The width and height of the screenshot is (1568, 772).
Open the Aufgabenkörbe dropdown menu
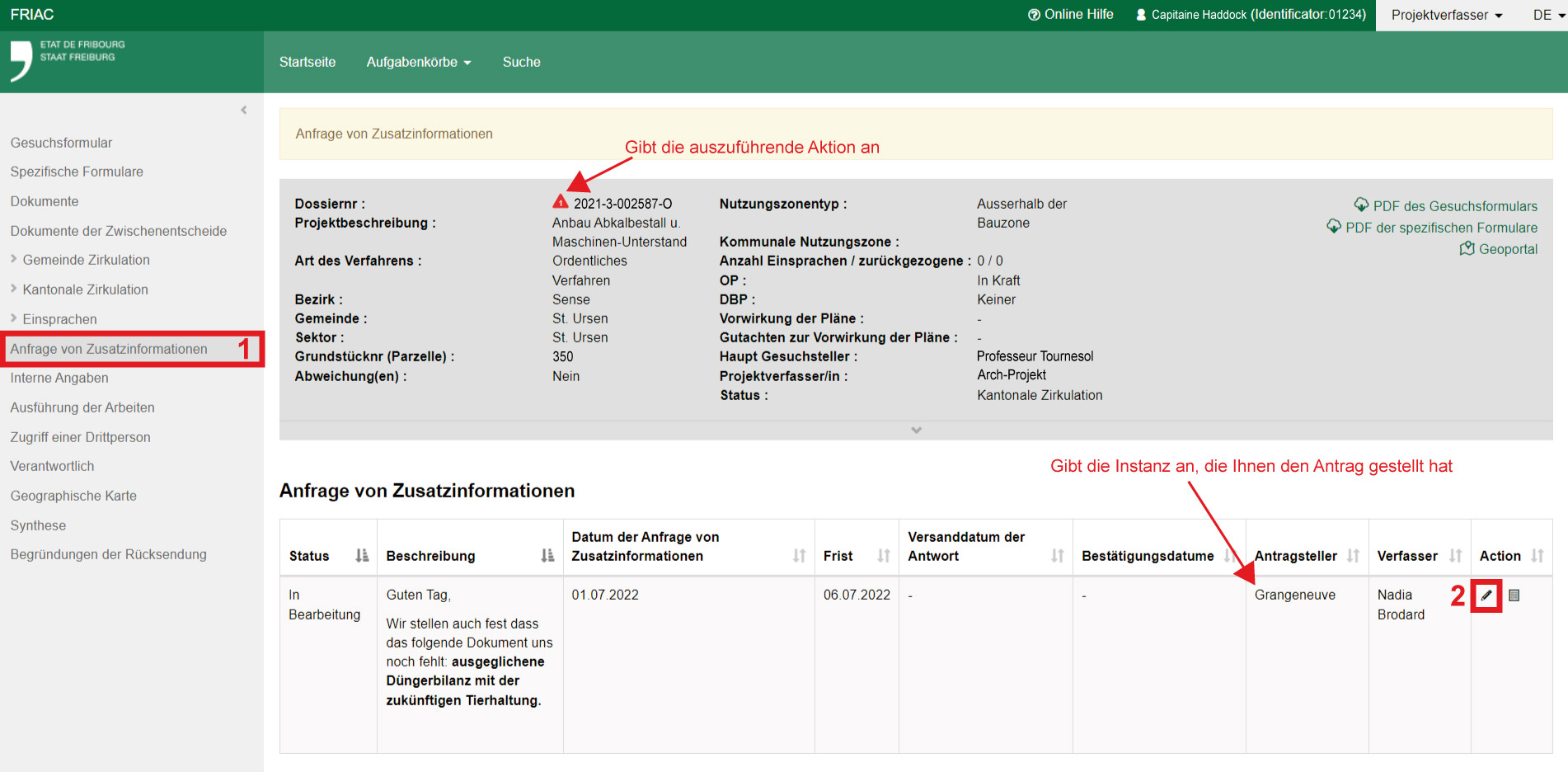419,63
